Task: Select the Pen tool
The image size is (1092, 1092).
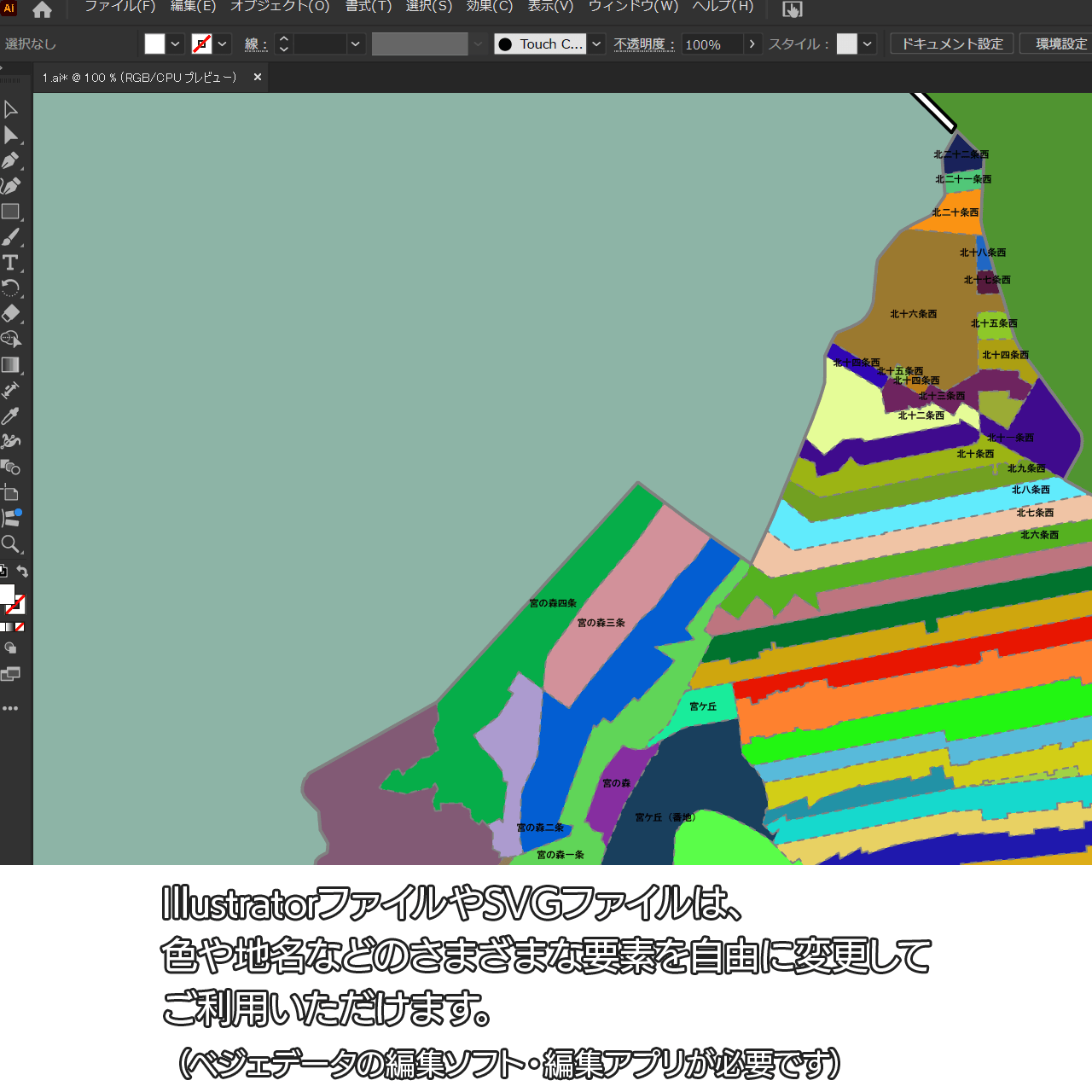Action: coord(10,160)
